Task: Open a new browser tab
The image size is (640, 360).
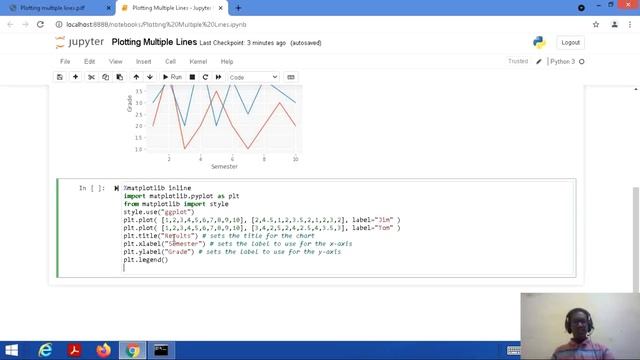Action: click(x=238, y=8)
